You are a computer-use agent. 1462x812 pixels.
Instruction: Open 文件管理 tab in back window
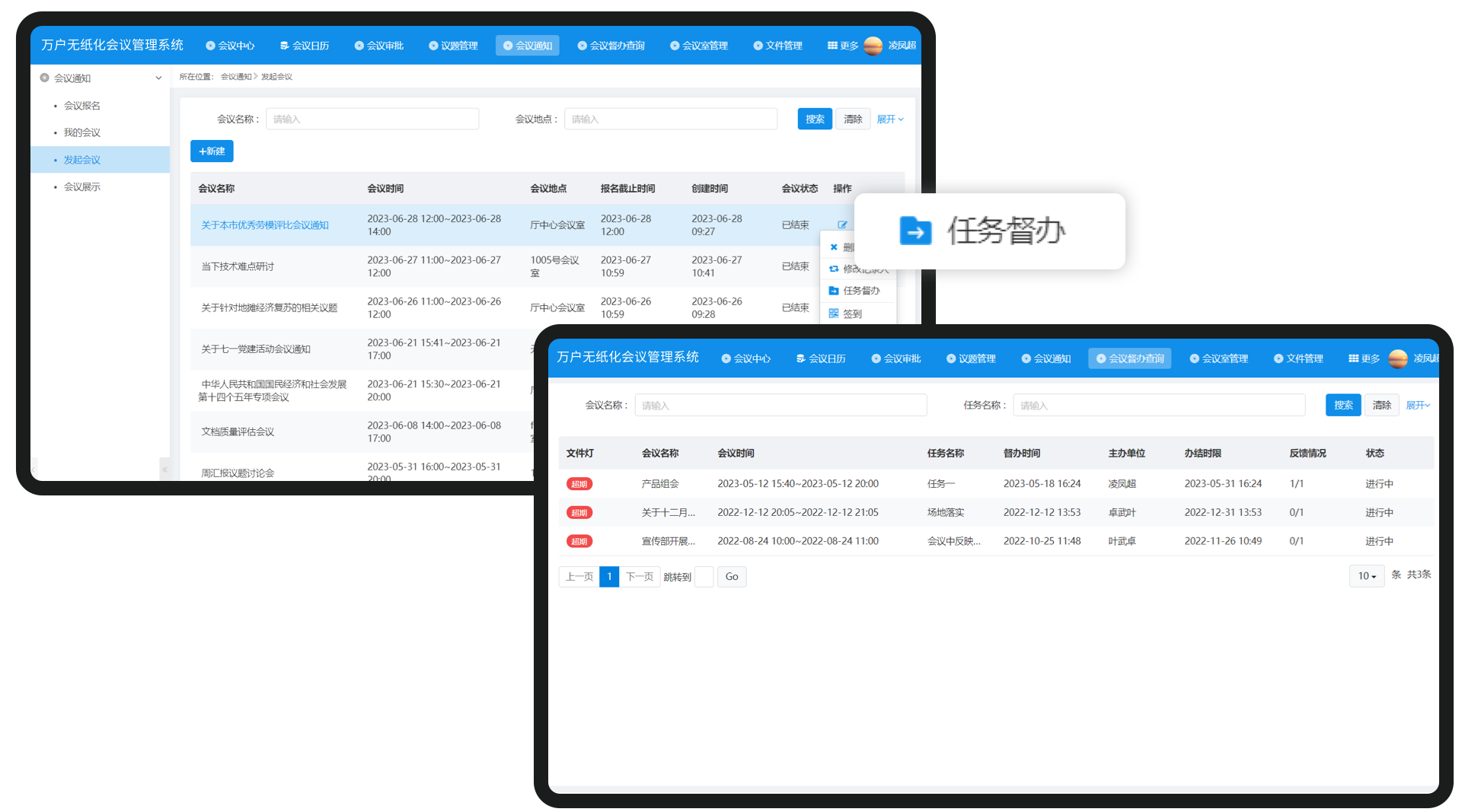[778, 46]
